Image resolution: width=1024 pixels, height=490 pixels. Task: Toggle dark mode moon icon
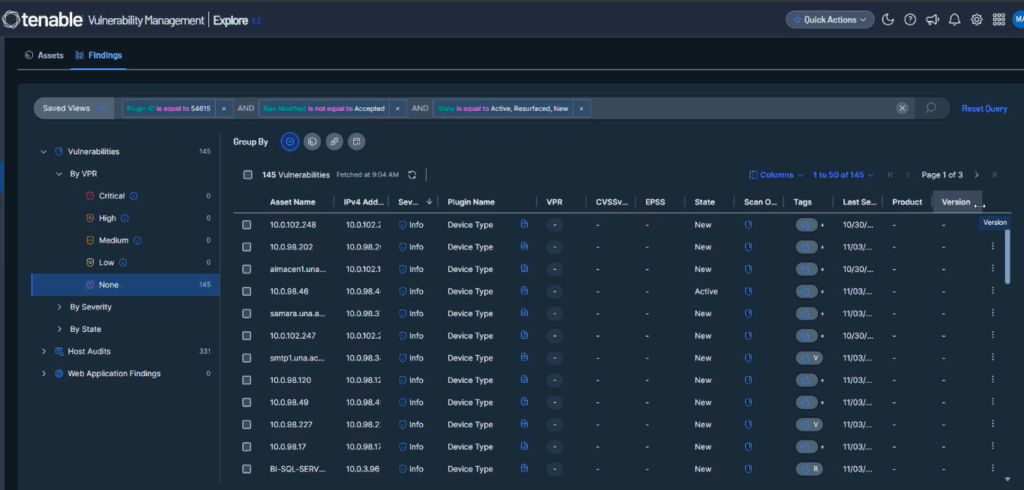click(x=887, y=19)
